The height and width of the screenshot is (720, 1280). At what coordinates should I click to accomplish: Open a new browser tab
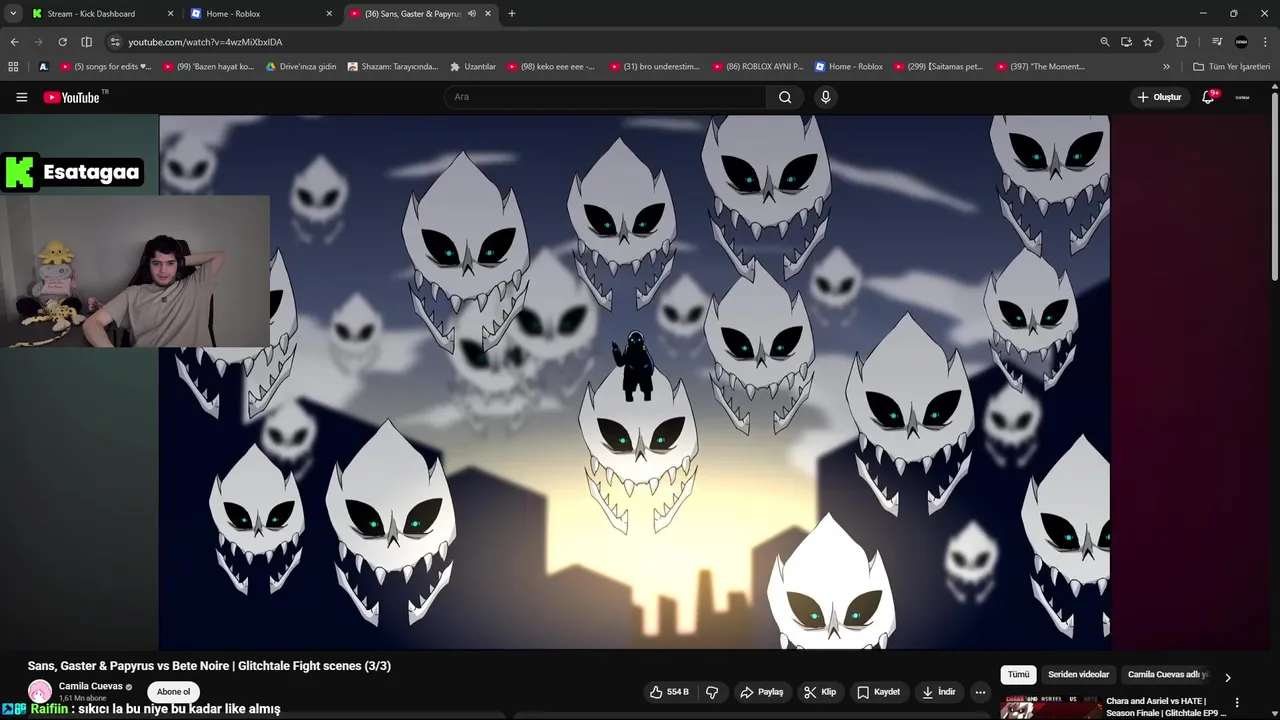click(512, 14)
